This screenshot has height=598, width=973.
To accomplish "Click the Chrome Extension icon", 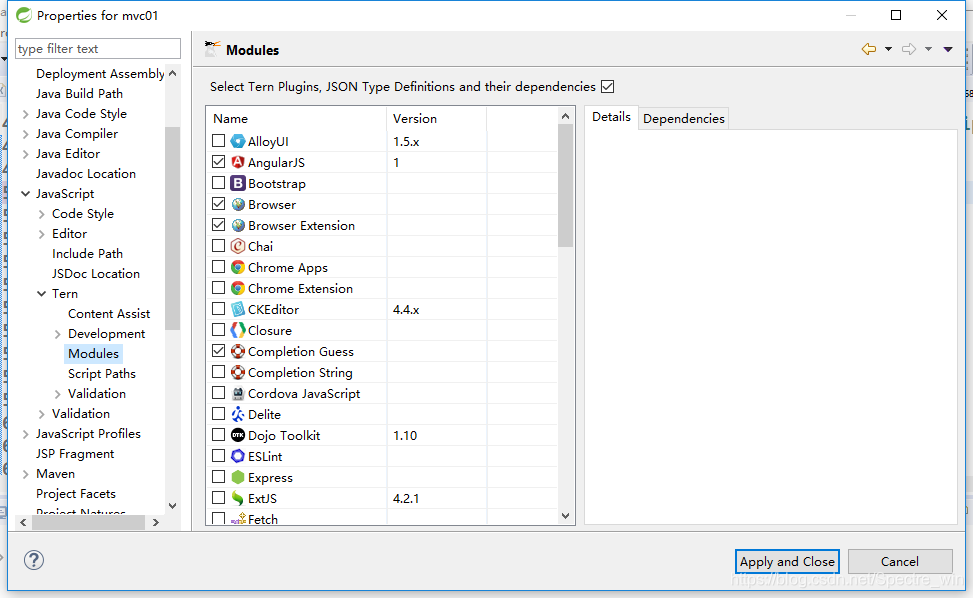I will pos(238,288).
